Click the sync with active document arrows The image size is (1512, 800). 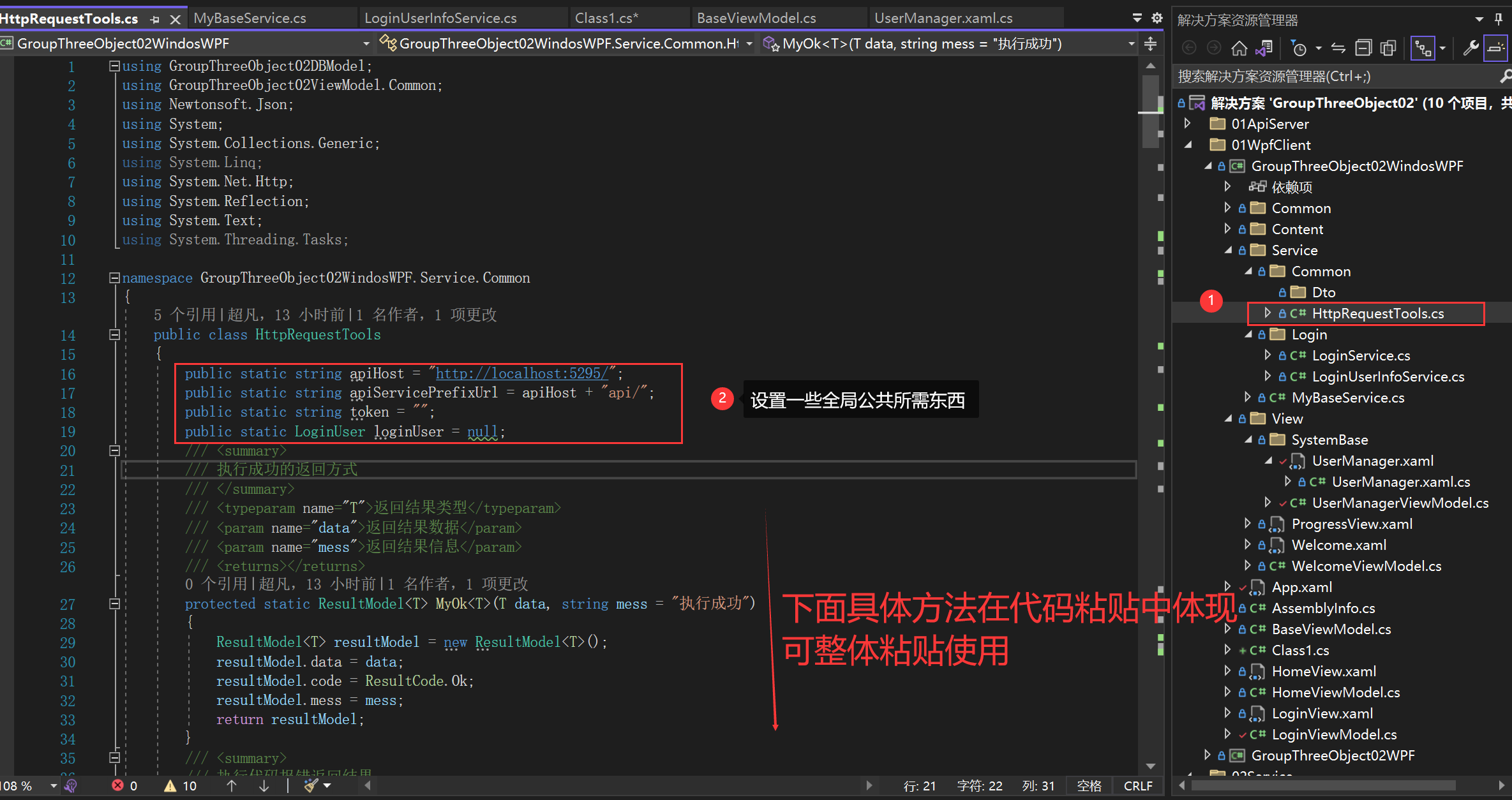(x=1338, y=48)
